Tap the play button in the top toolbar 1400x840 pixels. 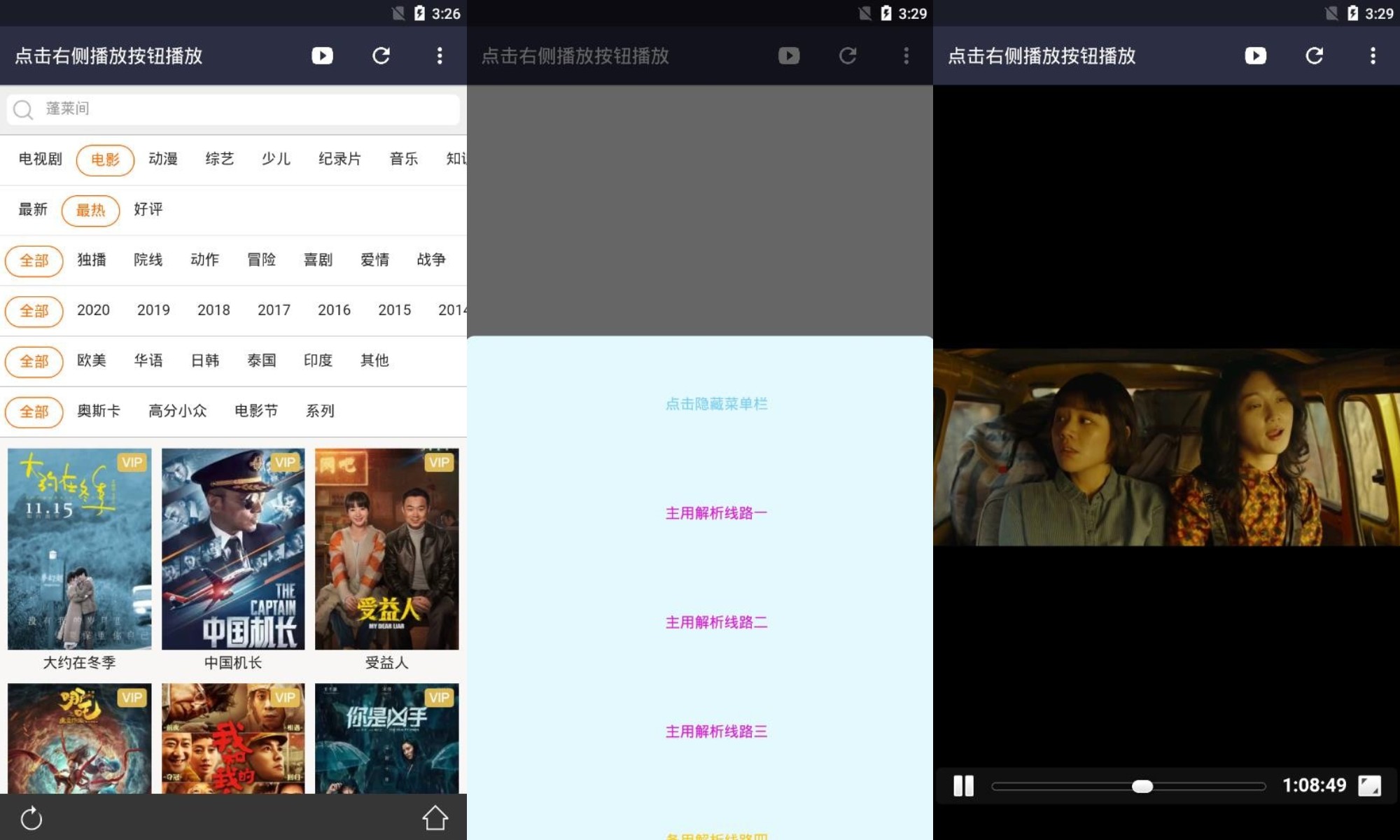tap(321, 56)
